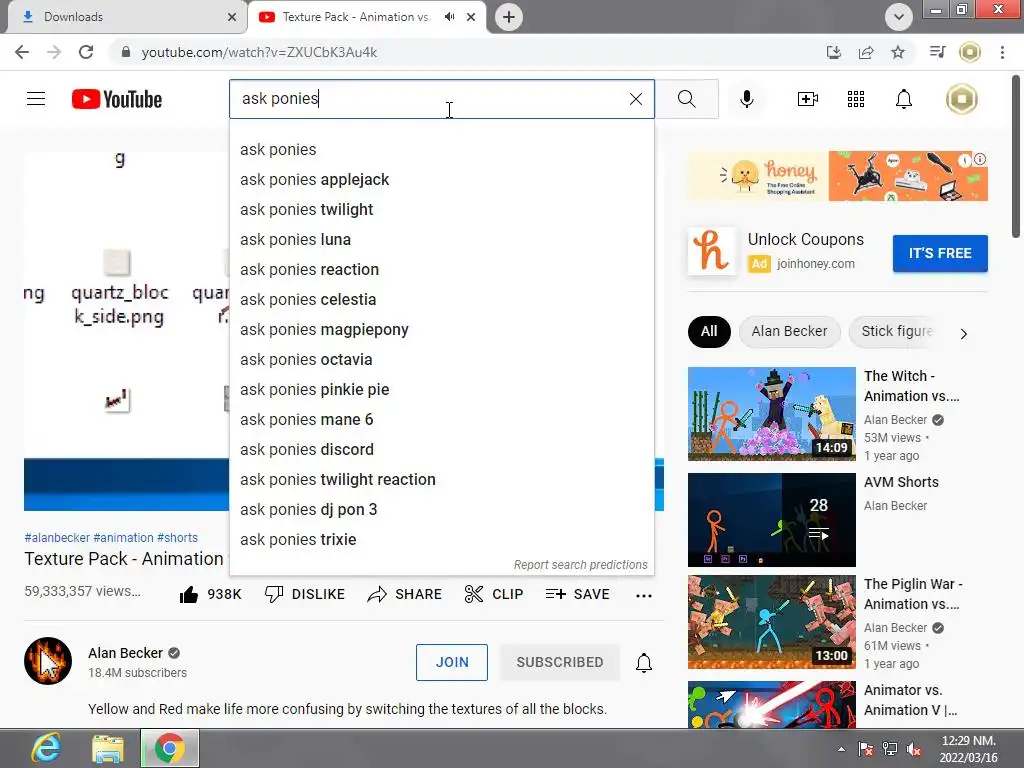Create a clip of the video
Image resolution: width=1024 pixels, height=768 pixels.
pos(494,594)
